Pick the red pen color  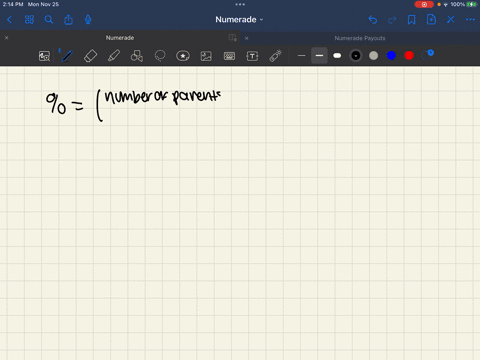pos(409,56)
